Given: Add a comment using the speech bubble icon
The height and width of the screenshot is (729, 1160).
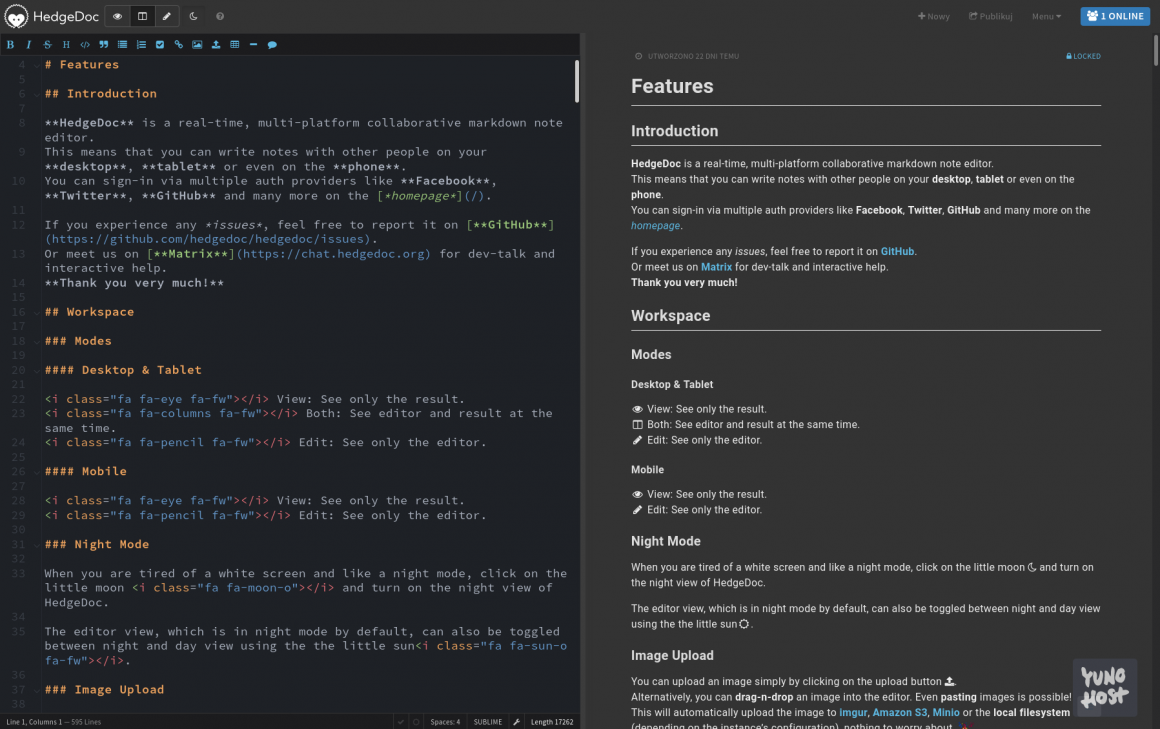Looking at the screenshot, I should tap(272, 45).
